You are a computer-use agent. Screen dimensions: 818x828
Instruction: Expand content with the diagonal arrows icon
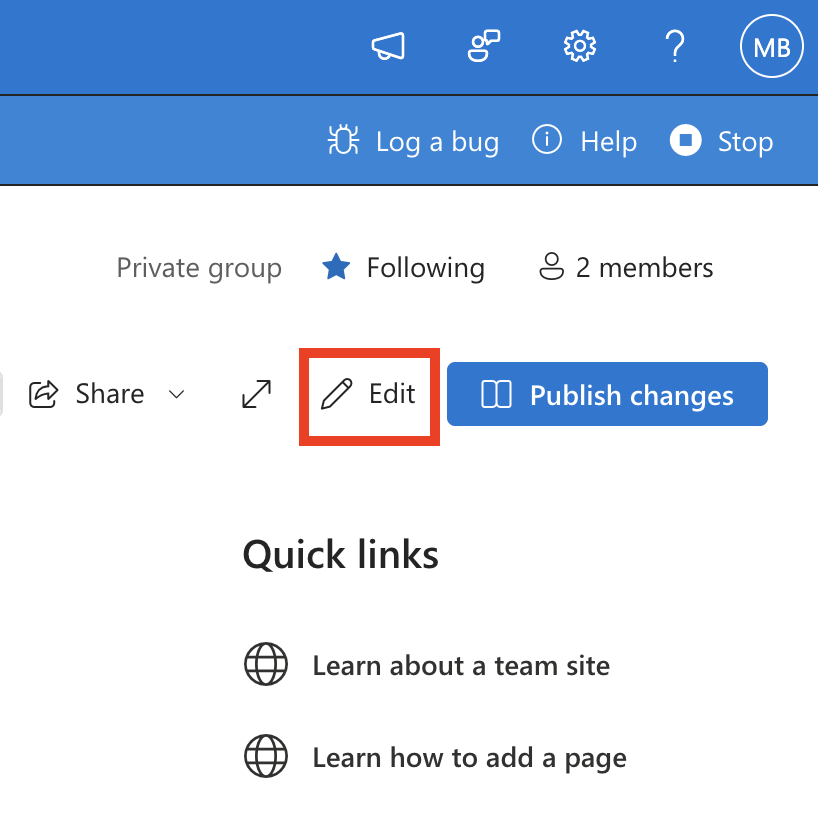tap(257, 394)
